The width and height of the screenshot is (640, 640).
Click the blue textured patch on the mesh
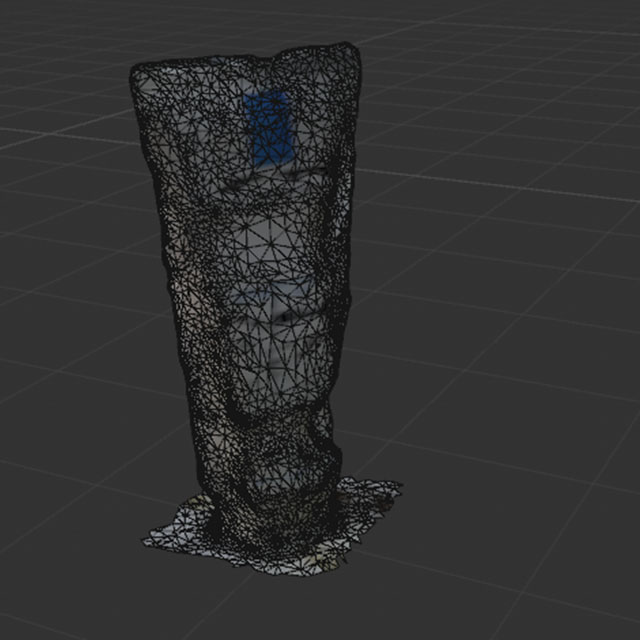click(x=269, y=127)
